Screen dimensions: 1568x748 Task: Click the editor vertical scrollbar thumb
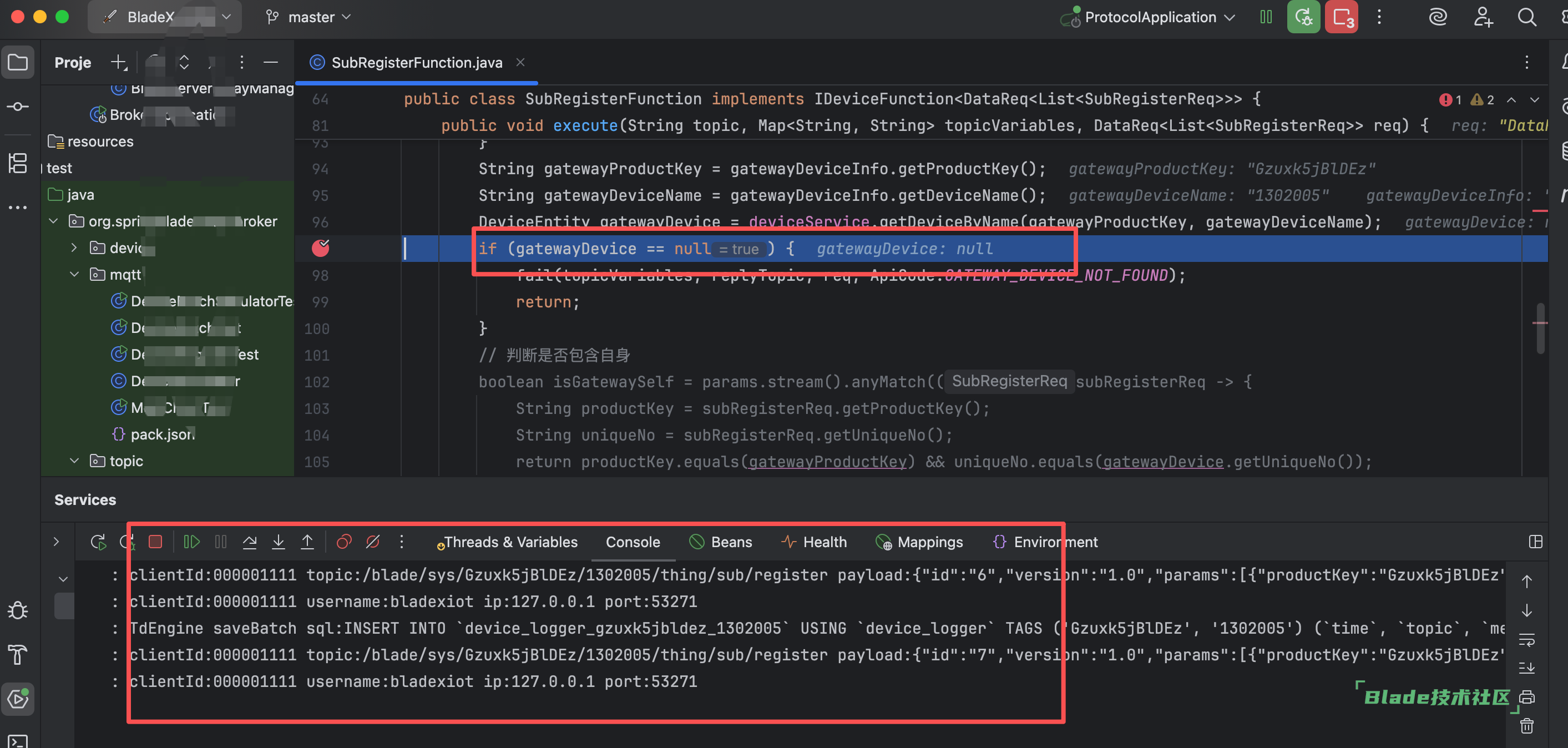pyautogui.click(x=1540, y=328)
